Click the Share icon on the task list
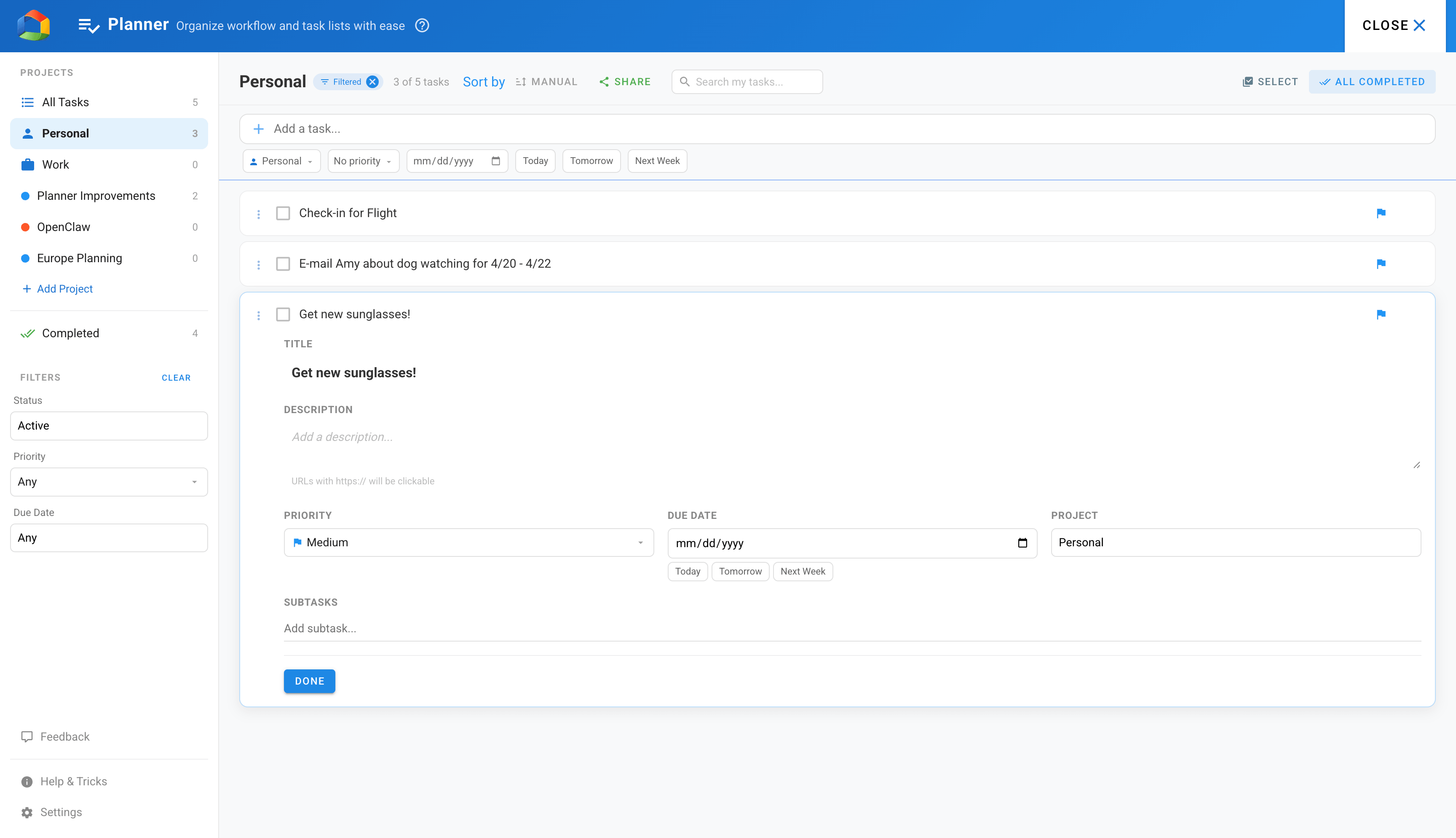The image size is (1456, 838). tap(605, 81)
